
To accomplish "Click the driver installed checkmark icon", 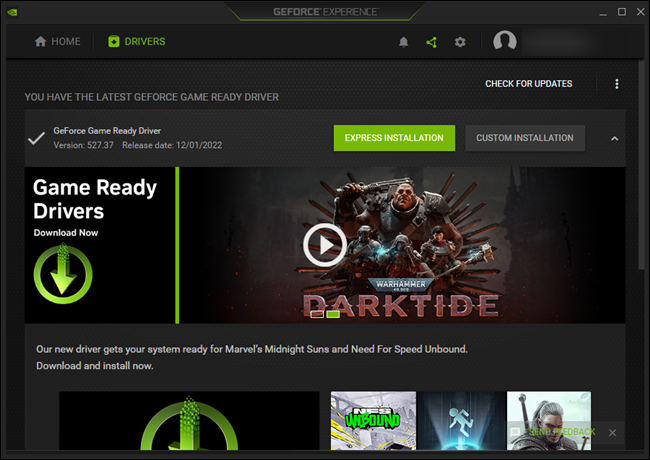I will tap(36, 138).
